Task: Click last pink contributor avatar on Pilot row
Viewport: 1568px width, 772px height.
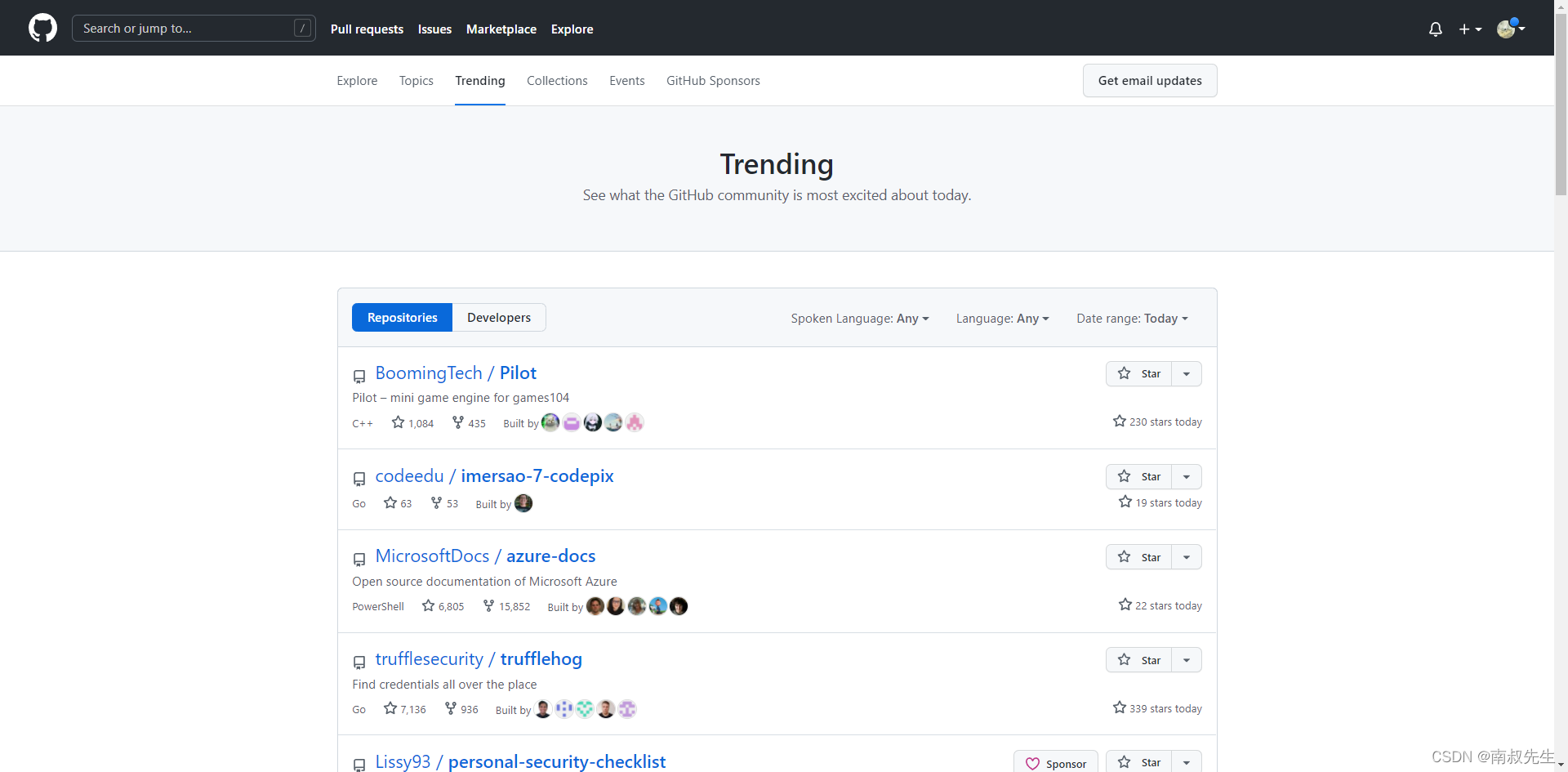Action: coord(635,422)
